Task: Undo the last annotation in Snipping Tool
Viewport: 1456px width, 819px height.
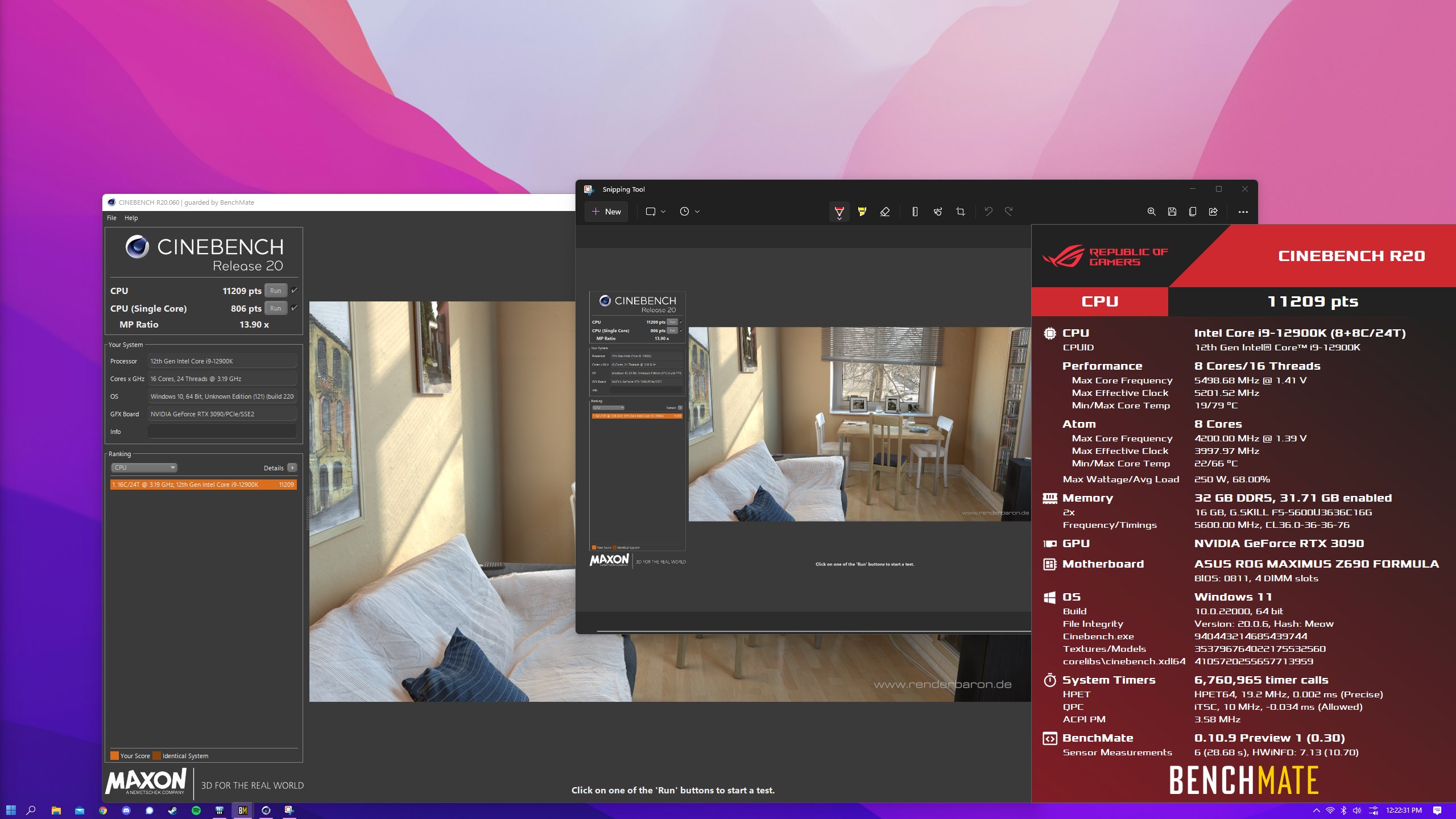Action: (x=988, y=212)
